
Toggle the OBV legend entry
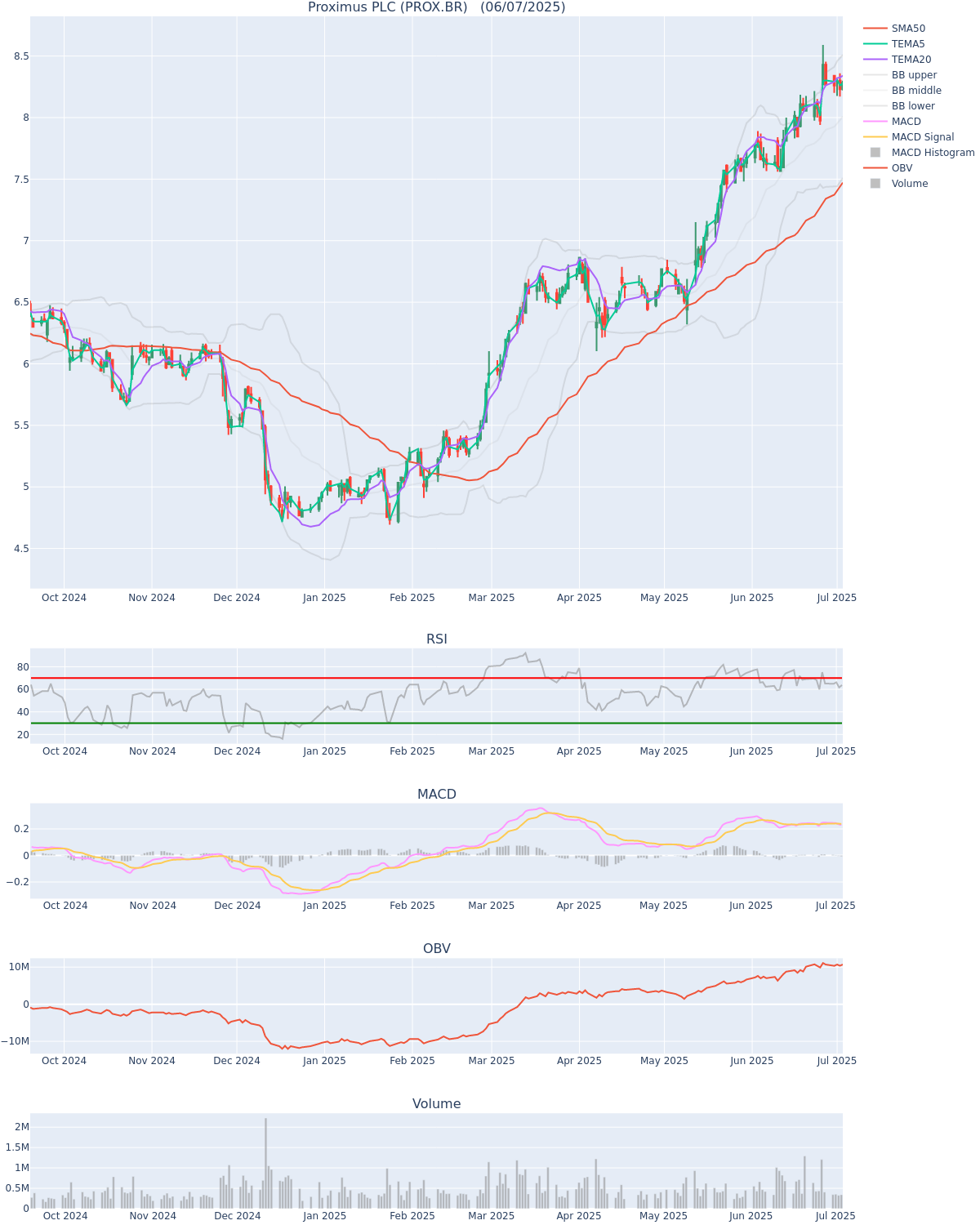click(902, 168)
